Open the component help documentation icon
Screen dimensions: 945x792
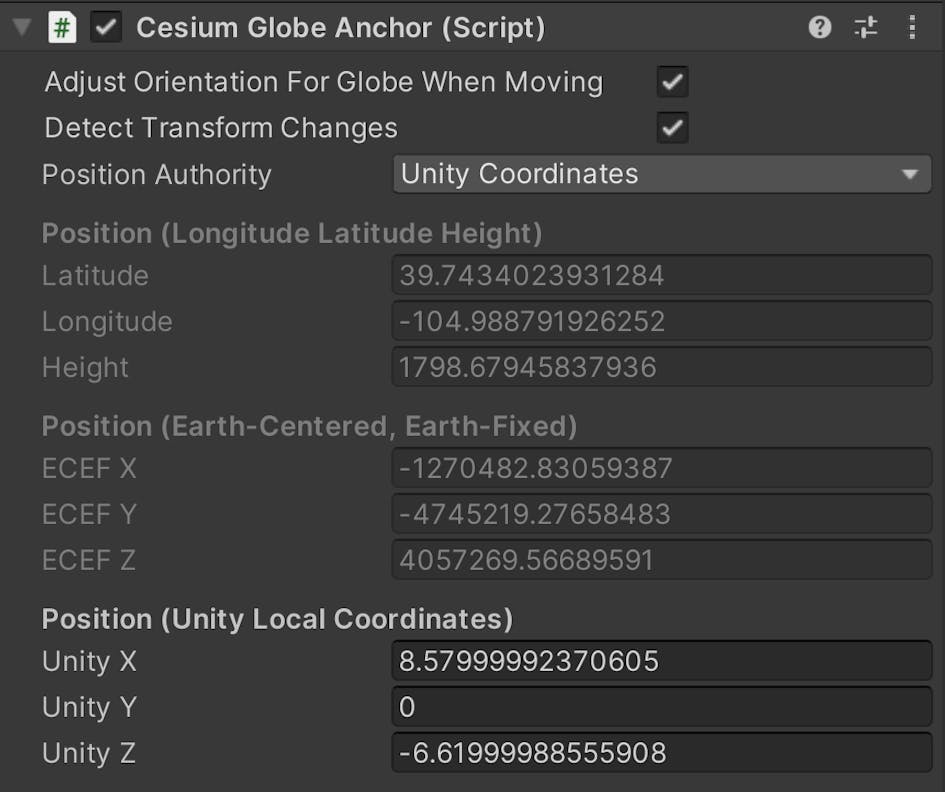(x=818, y=27)
